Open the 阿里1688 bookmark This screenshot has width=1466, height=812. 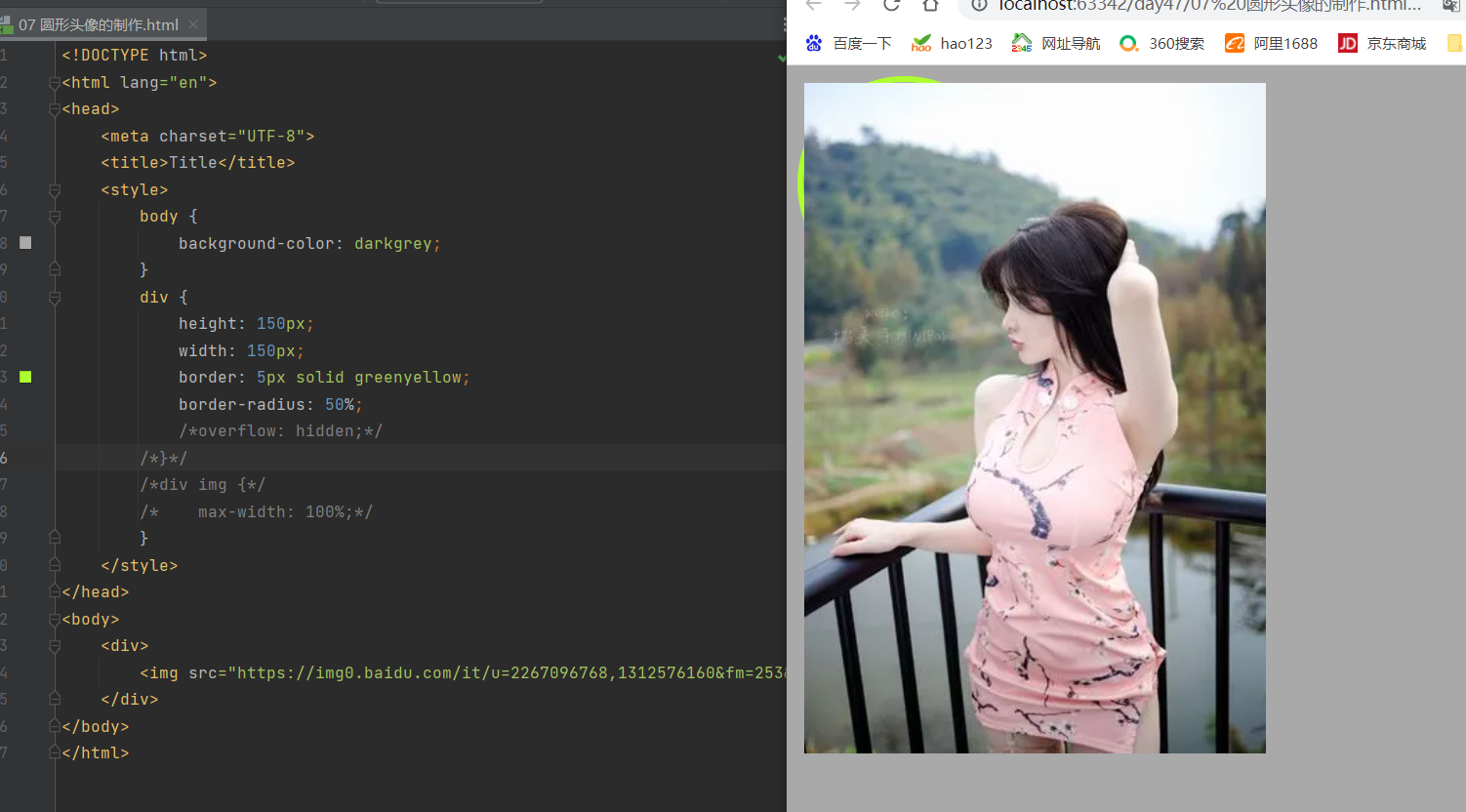1271,43
